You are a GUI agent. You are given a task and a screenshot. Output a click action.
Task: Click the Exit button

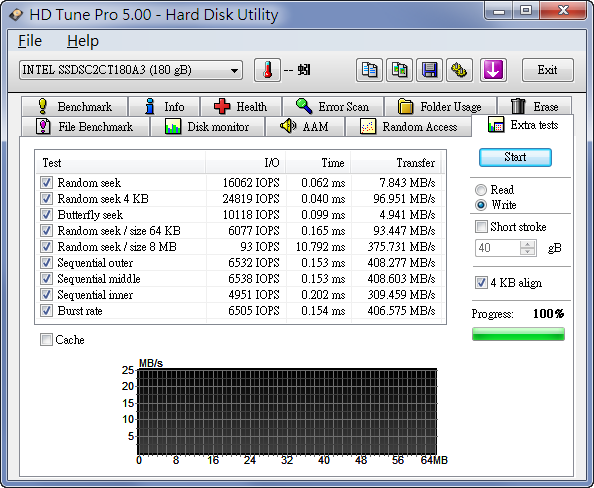[547, 70]
